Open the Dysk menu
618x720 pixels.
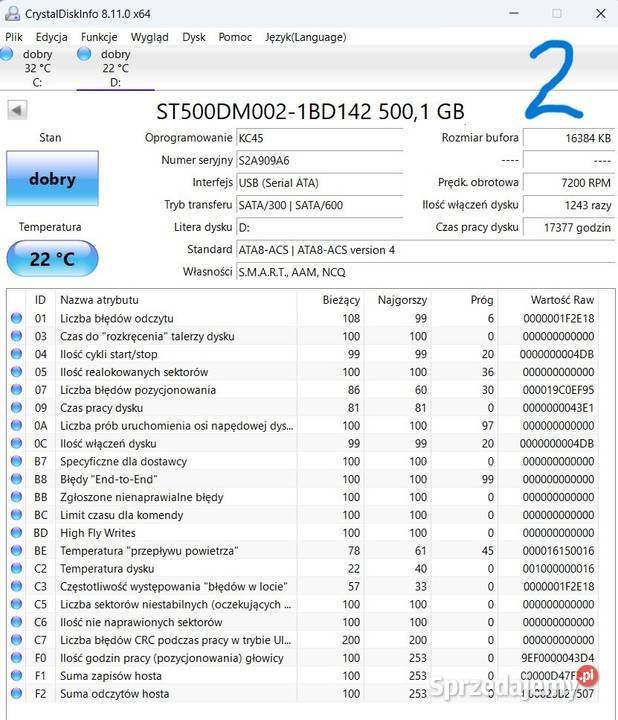click(194, 37)
